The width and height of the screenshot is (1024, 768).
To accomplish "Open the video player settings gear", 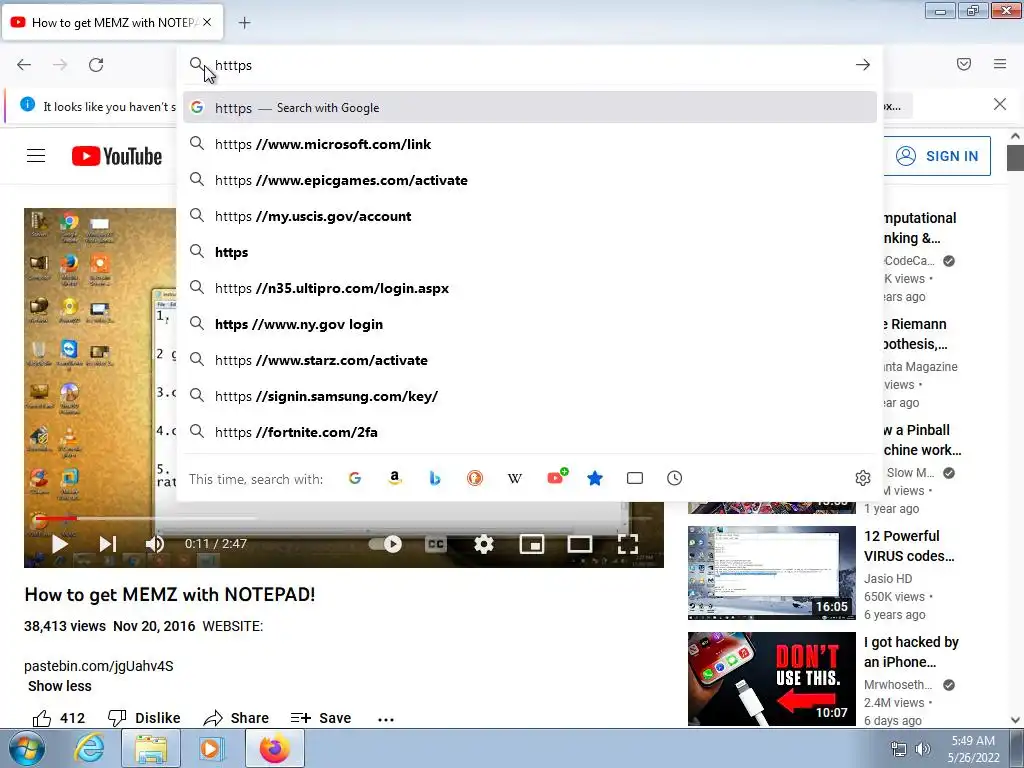I will click(x=484, y=544).
